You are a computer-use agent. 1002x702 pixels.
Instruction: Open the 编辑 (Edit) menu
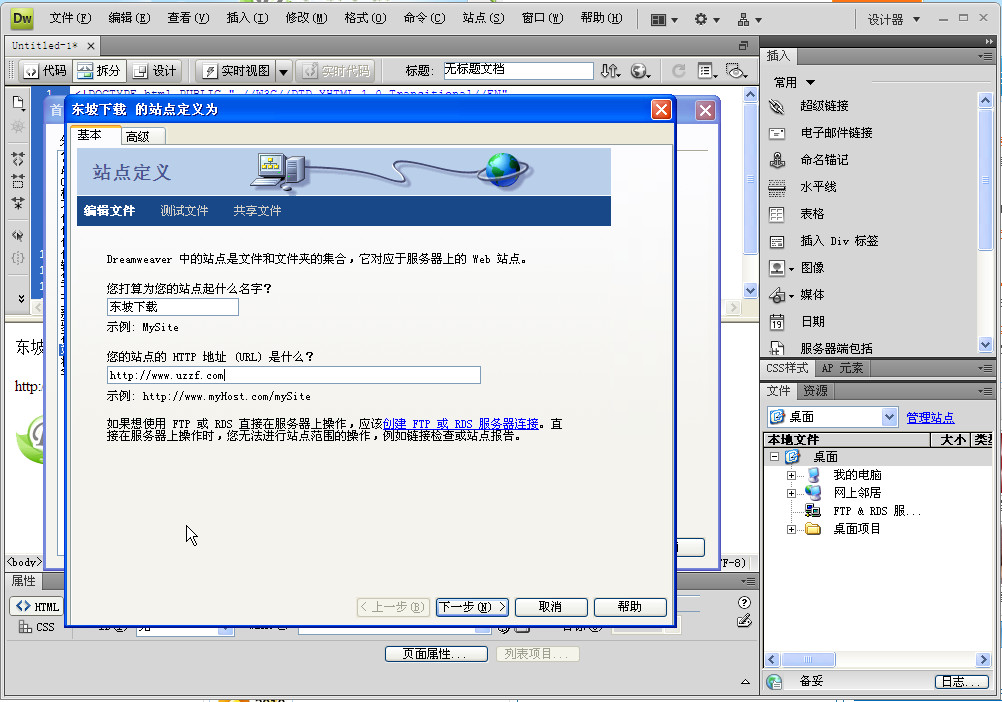129,18
